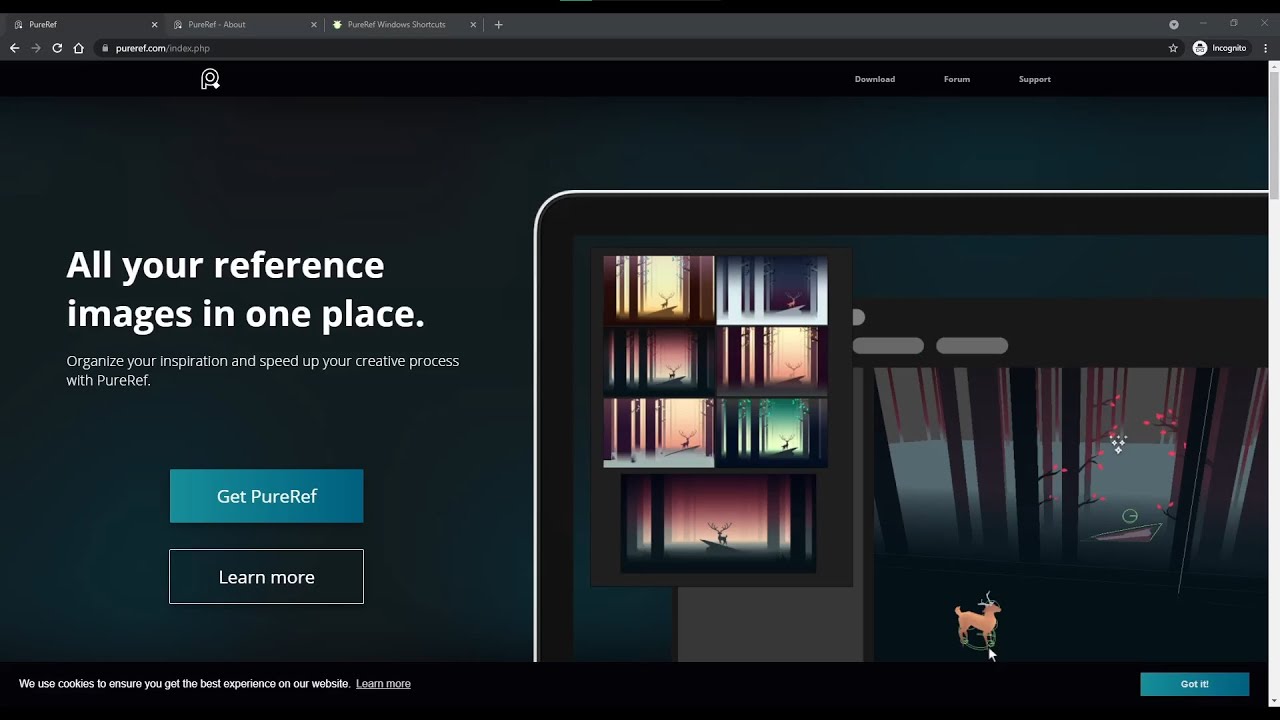The height and width of the screenshot is (720, 1280).
Task: Click the top-left yellow forest thumbnail
Action: click(x=659, y=290)
